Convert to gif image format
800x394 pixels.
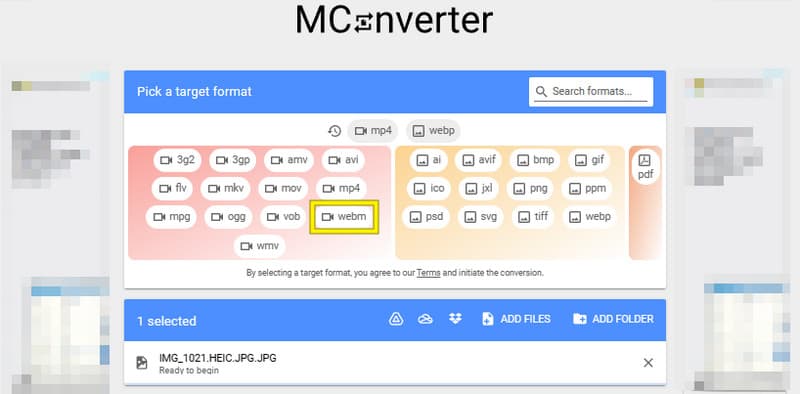coord(589,160)
